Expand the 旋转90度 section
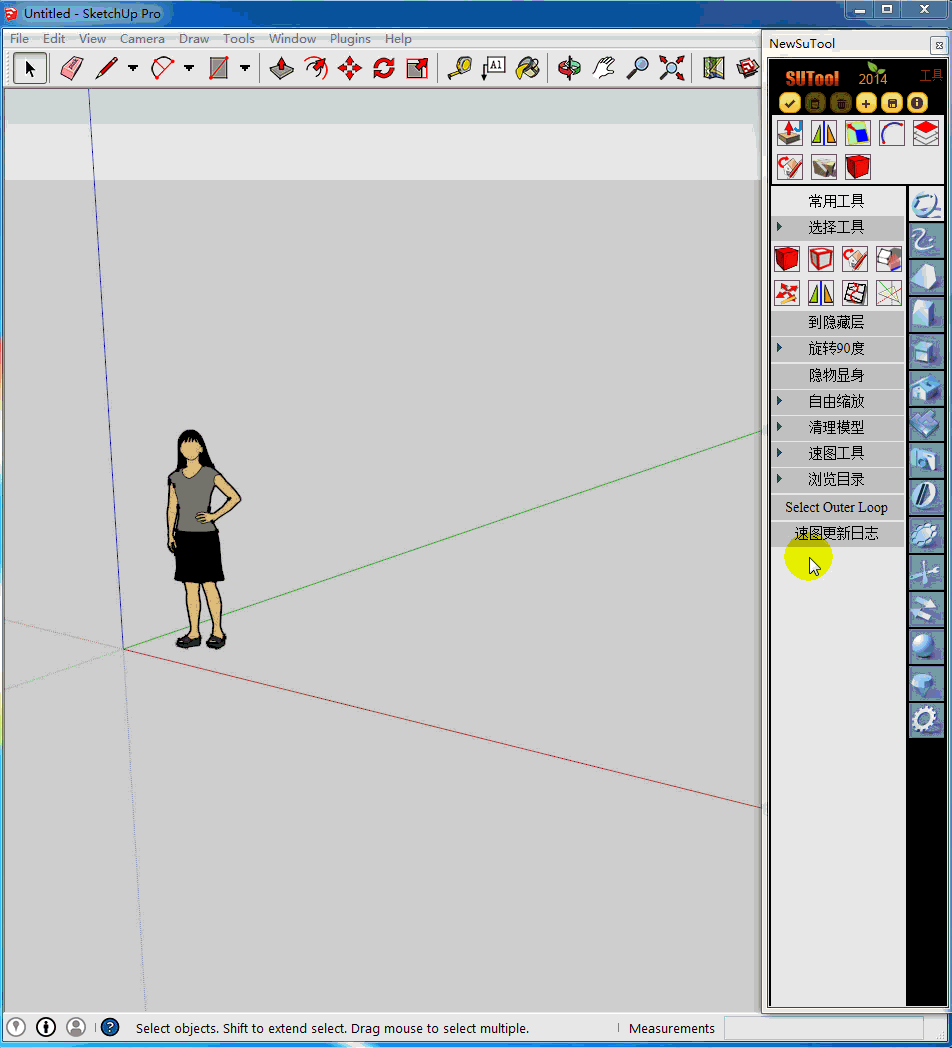Image resolution: width=952 pixels, height=1048 pixels. (x=838, y=348)
